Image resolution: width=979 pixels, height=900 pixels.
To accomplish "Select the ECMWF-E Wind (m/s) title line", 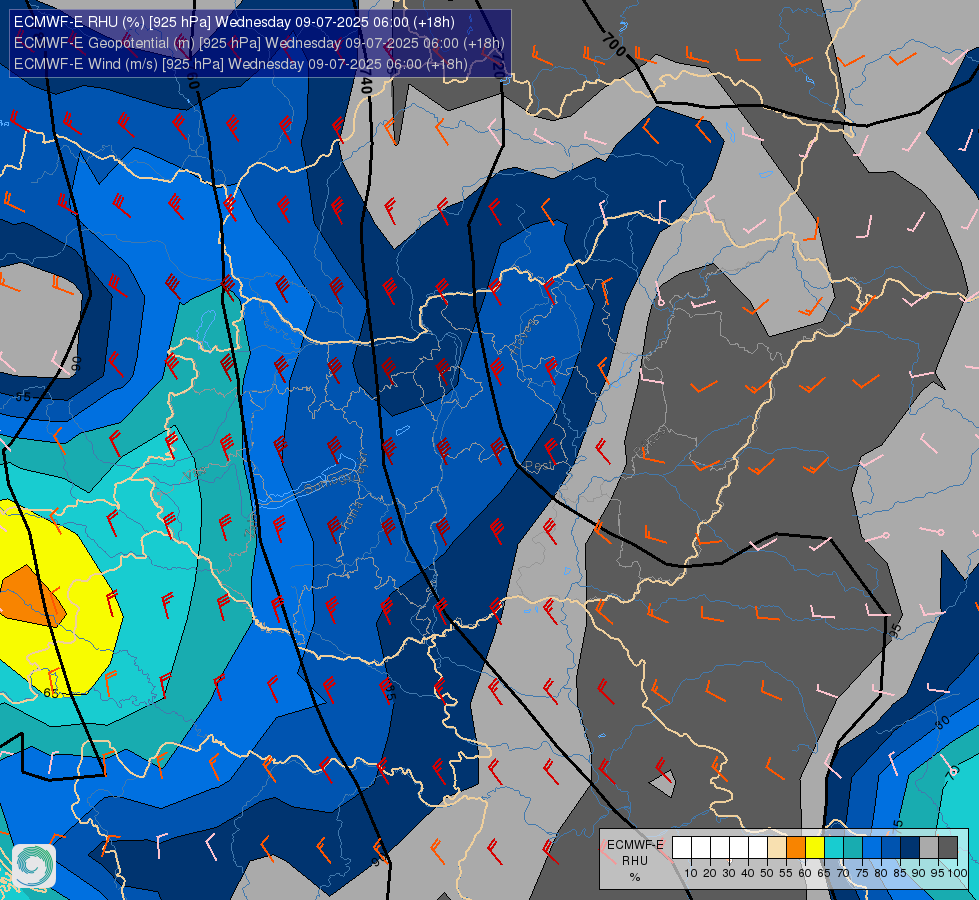I will [240, 64].
